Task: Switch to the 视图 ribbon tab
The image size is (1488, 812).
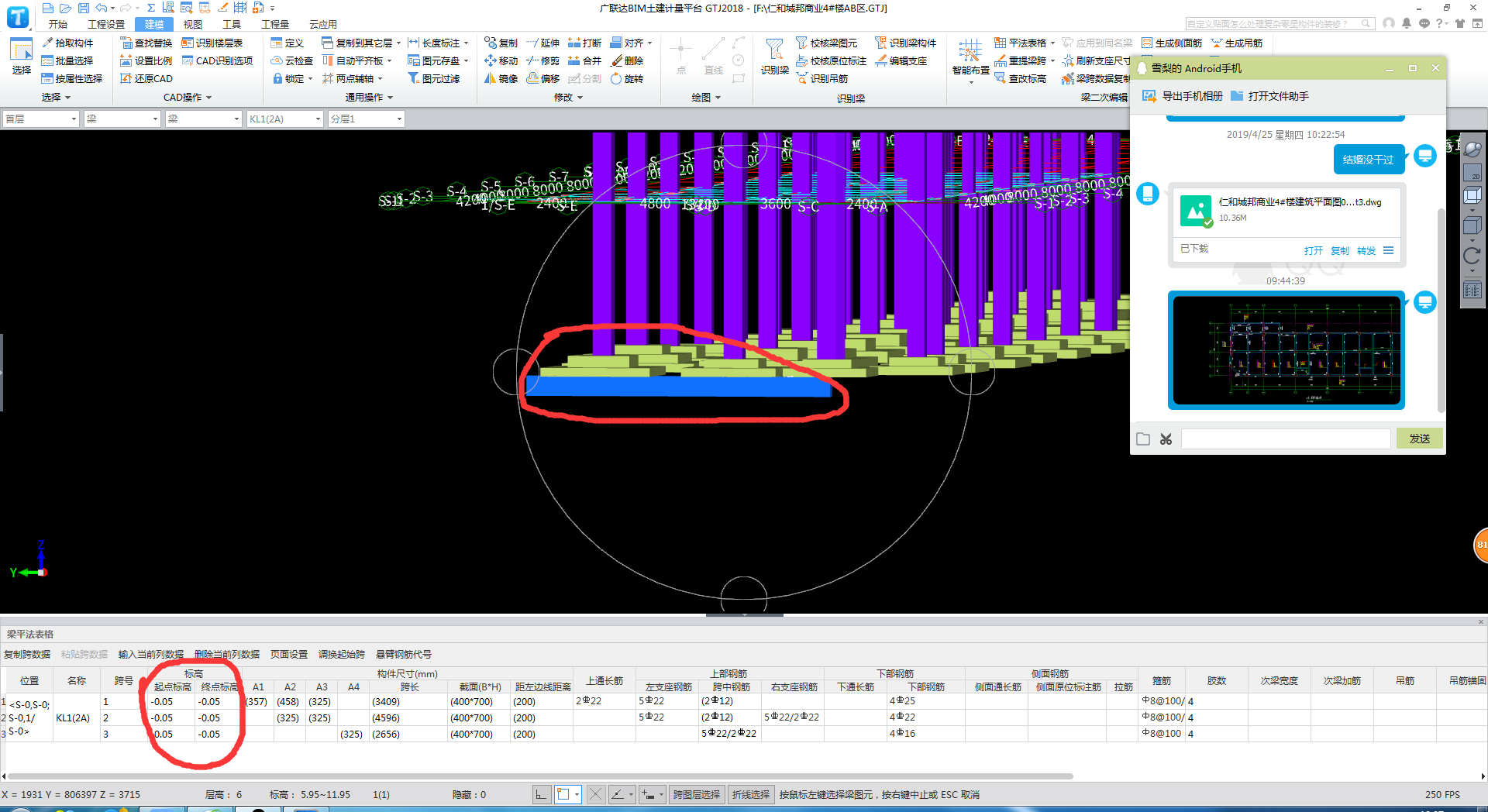Action: point(193,25)
